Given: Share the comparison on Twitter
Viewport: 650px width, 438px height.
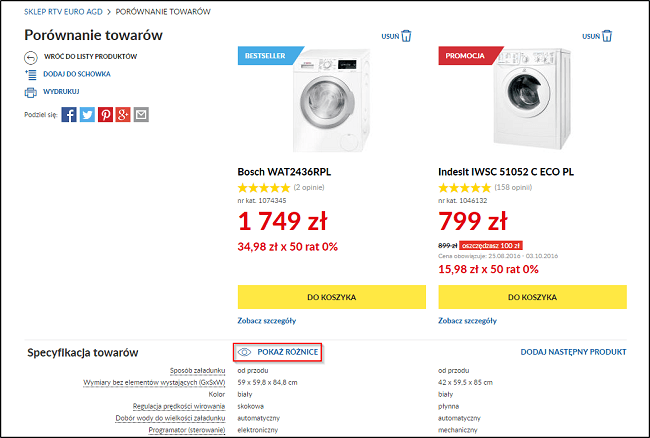Looking at the screenshot, I should coord(87,115).
